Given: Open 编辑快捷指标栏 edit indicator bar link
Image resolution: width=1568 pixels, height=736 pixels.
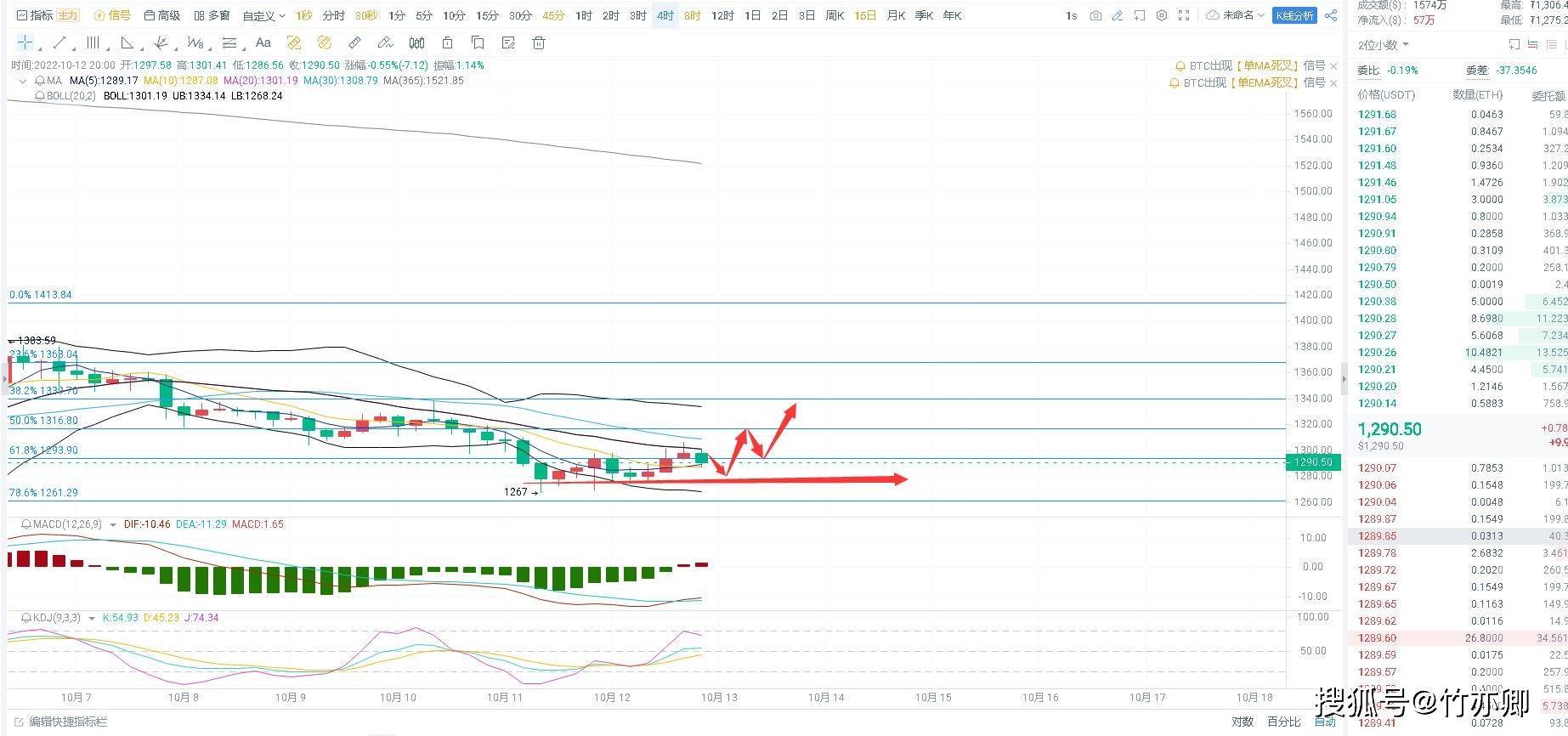Looking at the screenshot, I should (x=68, y=722).
